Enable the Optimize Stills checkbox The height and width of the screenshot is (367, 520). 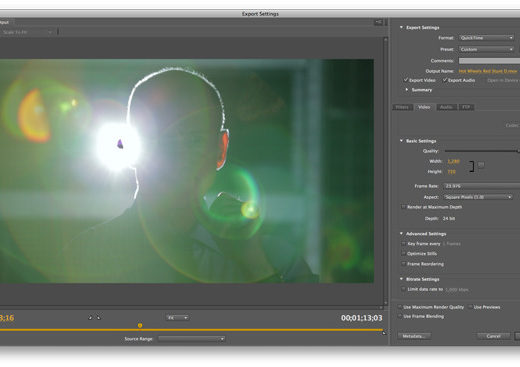pyautogui.click(x=403, y=254)
